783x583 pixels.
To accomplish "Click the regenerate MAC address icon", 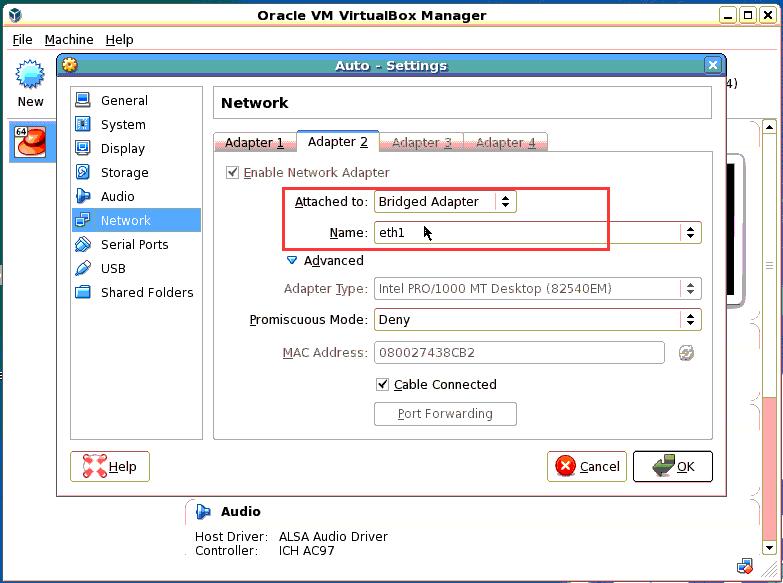I will pyautogui.click(x=686, y=353).
